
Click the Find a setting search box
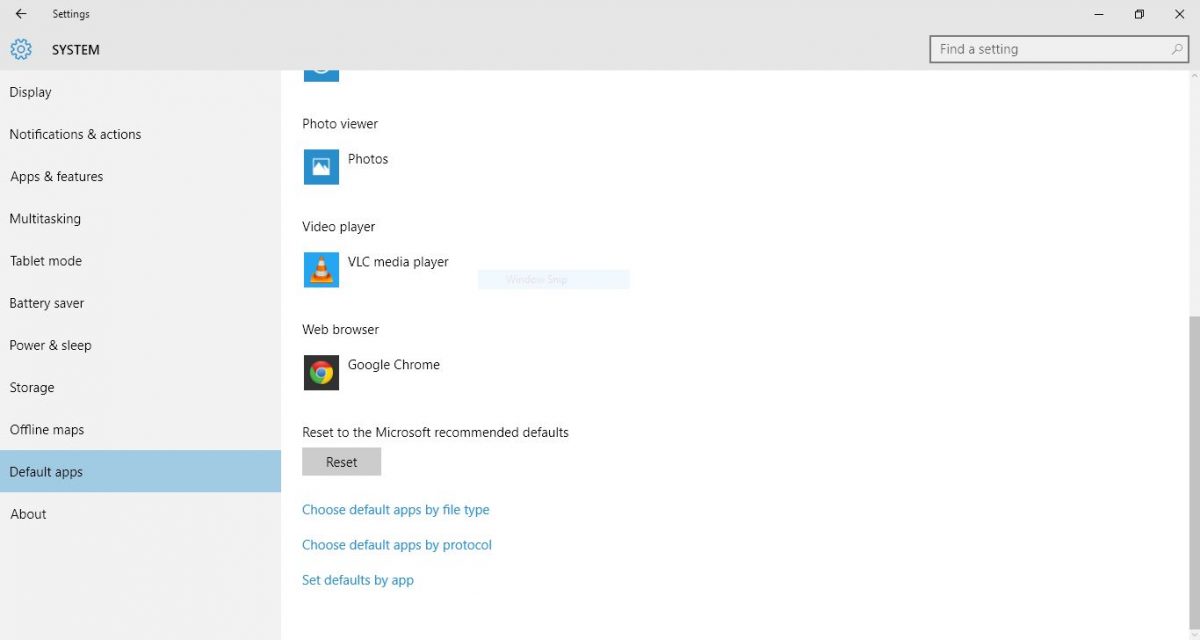[1050, 49]
